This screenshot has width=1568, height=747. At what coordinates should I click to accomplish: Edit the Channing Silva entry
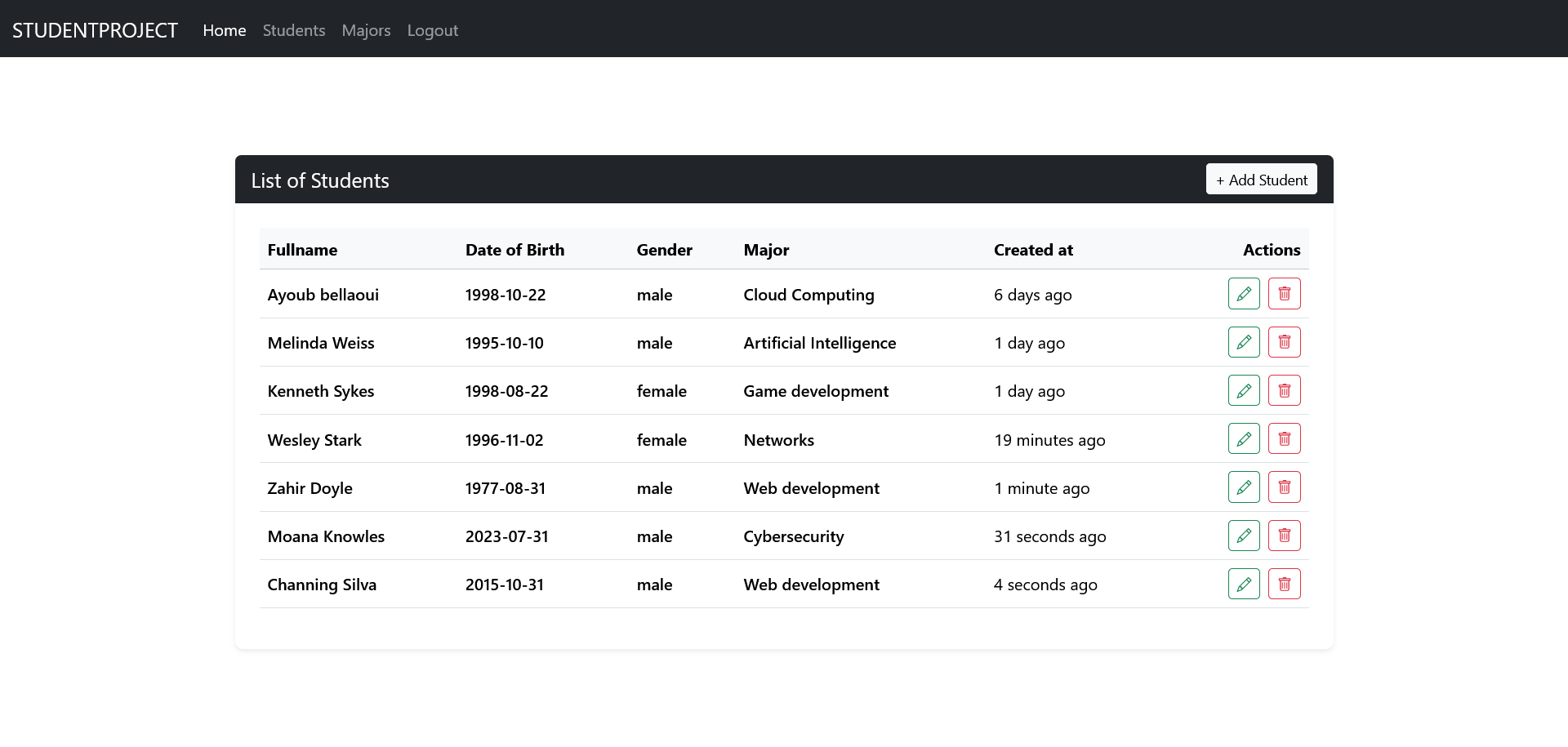1243,584
